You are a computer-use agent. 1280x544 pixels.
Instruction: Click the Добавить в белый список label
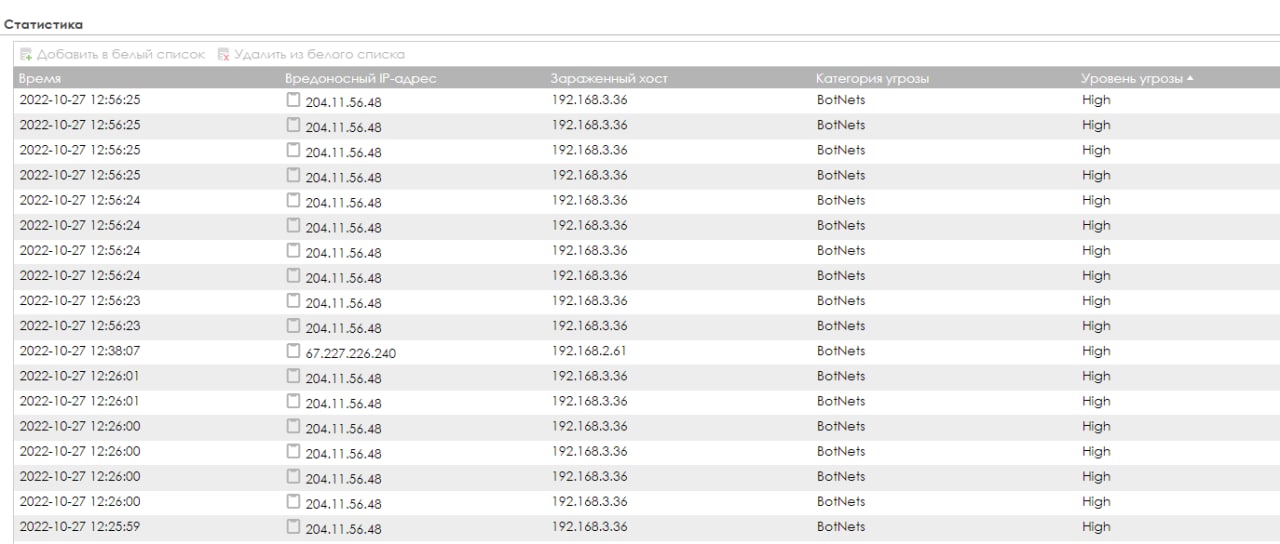click(x=119, y=54)
